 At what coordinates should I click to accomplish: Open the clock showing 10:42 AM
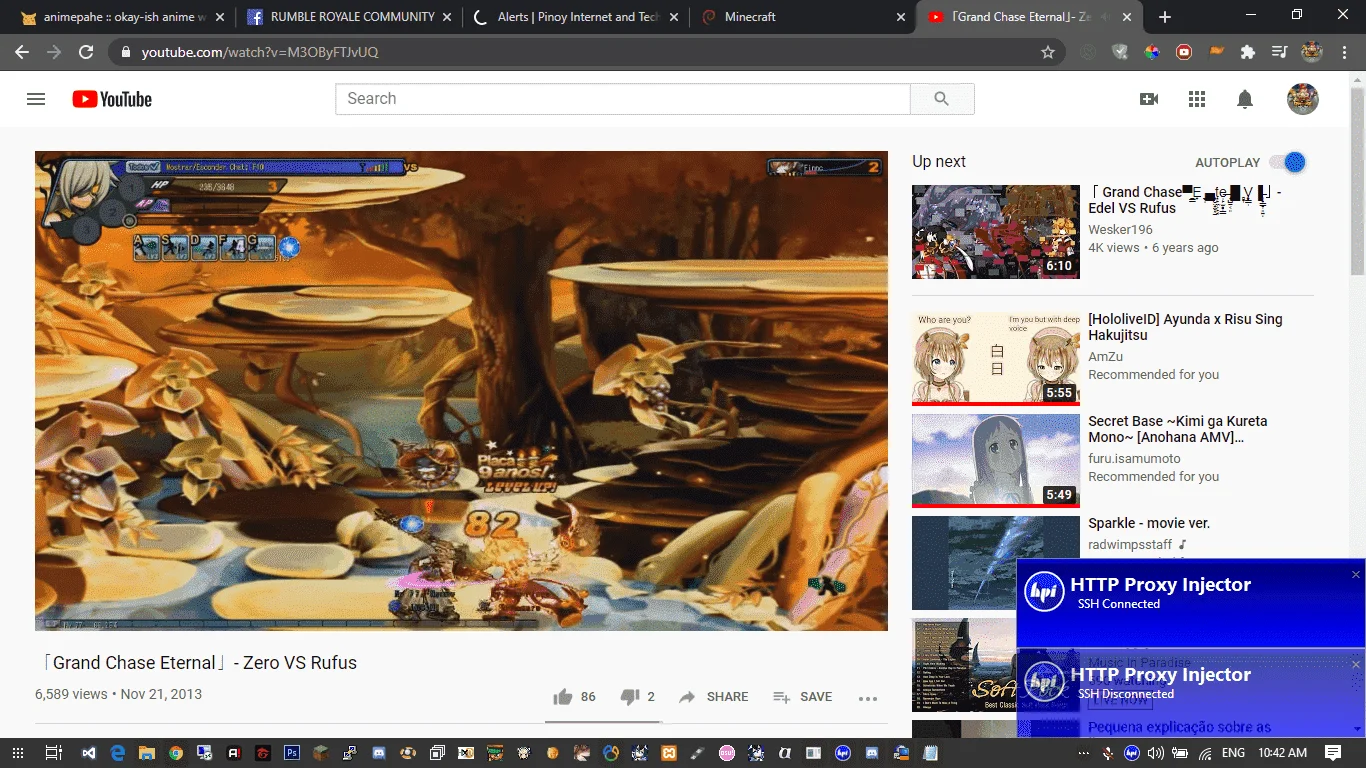pyautogui.click(x=1282, y=753)
